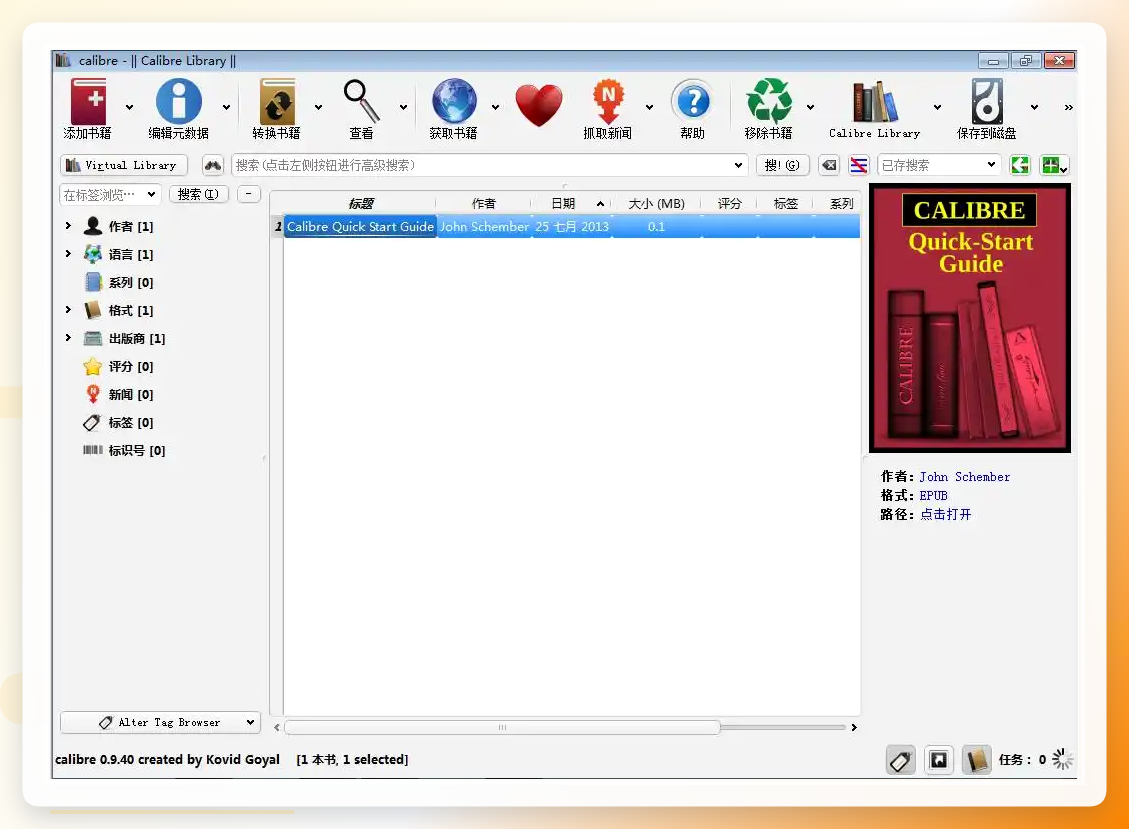Open dropdown arrow next to 编辑元数据
The width and height of the screenshot is (1129, 829).
click(x=226, y=107)
